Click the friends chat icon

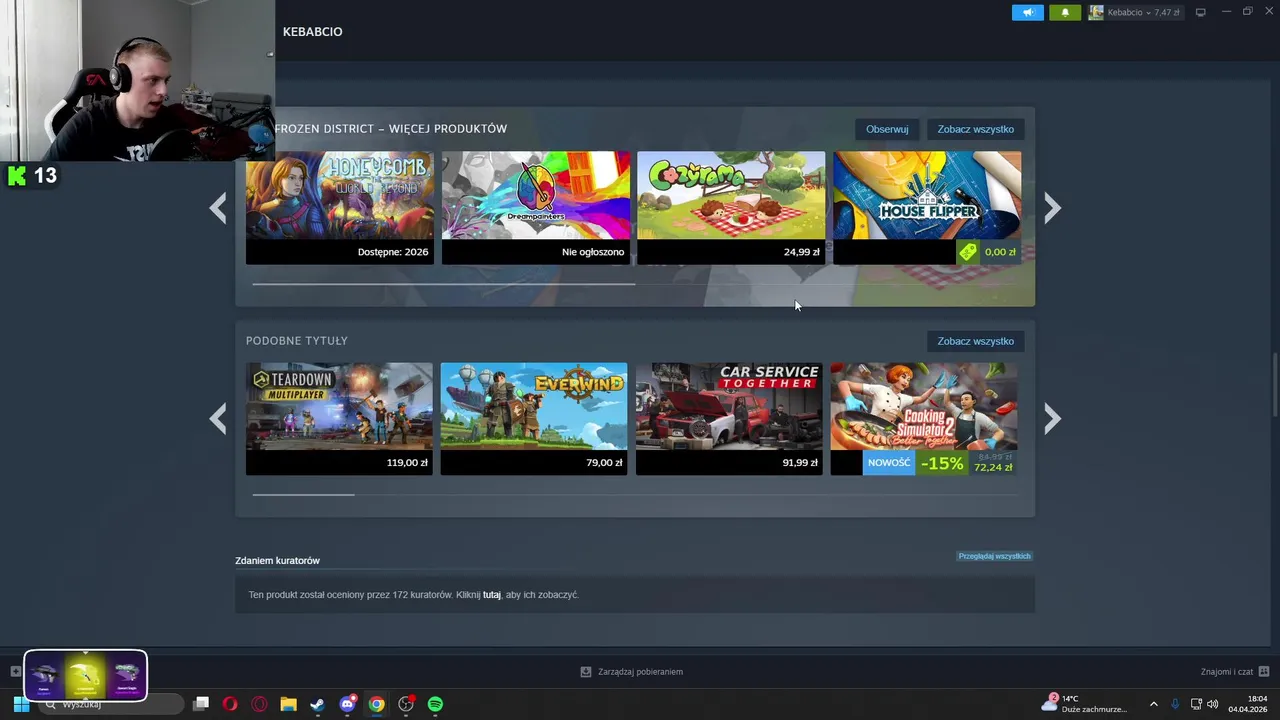[x=1264, y=672]
